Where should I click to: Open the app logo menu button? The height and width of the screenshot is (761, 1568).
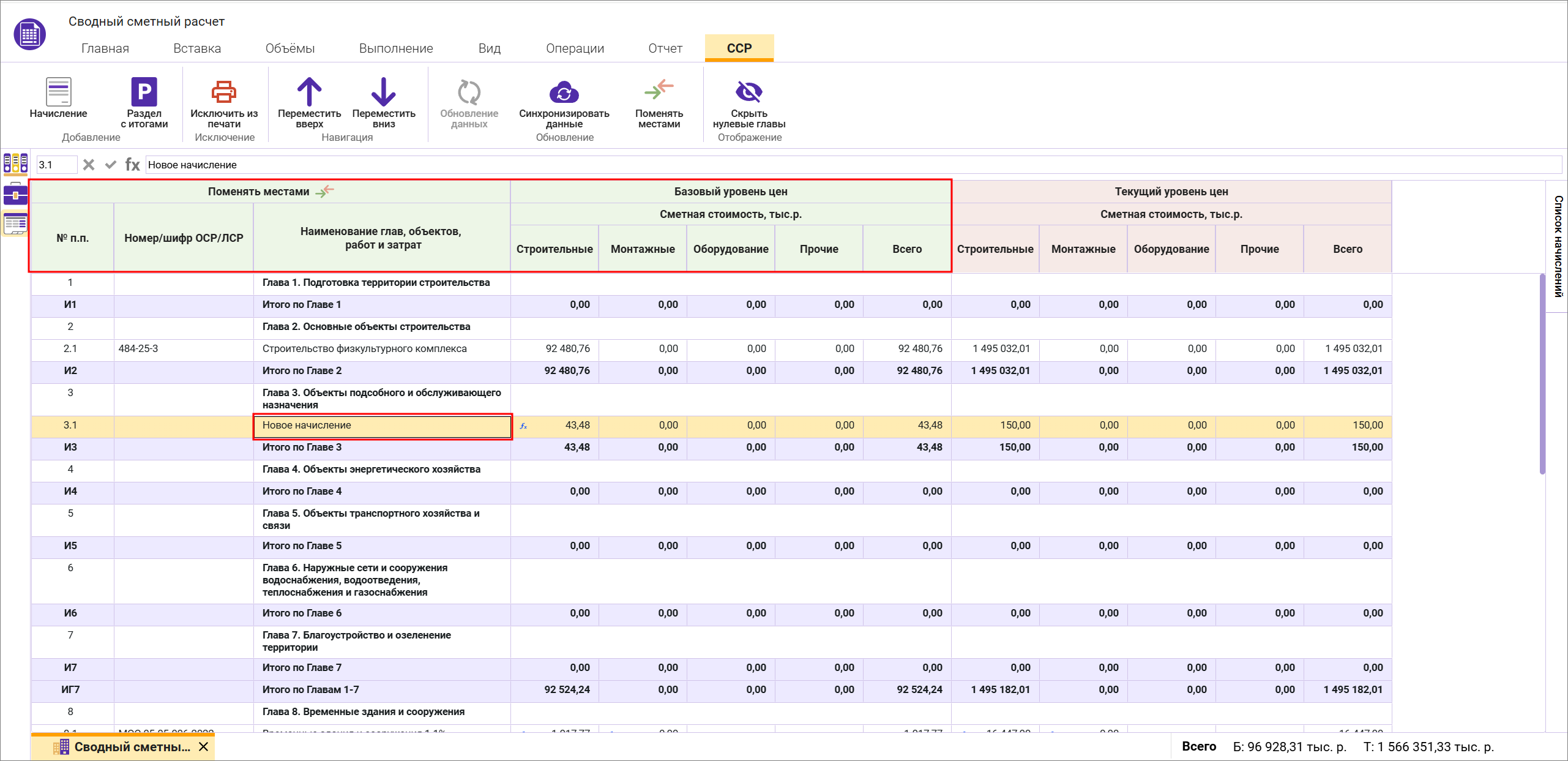(29, 34)
